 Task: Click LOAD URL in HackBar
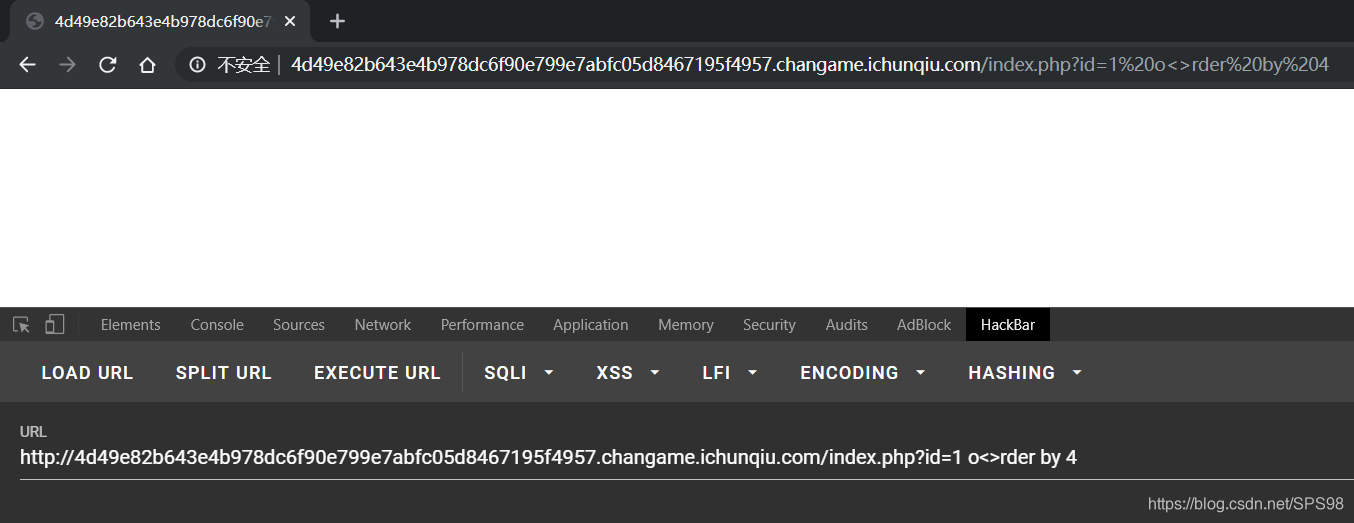(87, 373)
